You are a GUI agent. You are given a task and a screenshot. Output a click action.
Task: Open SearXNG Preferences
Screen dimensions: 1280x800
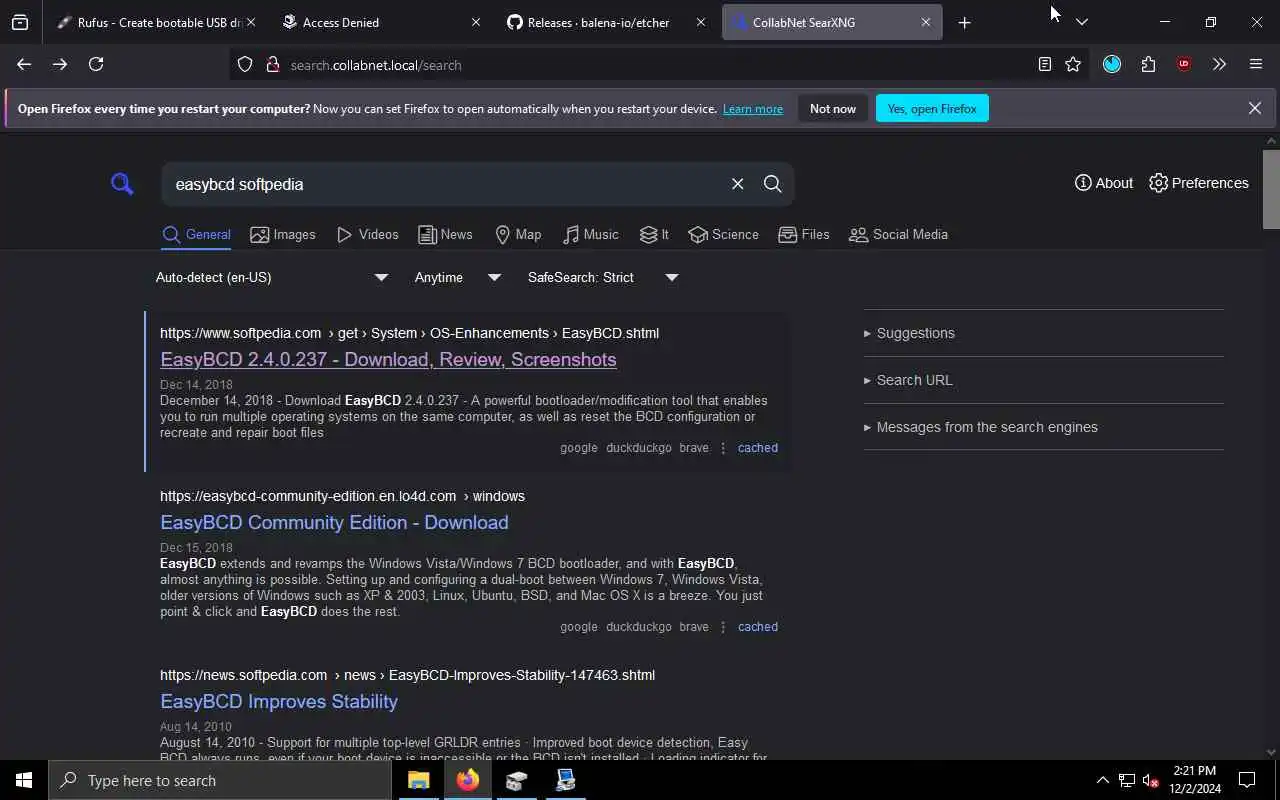1199,183
